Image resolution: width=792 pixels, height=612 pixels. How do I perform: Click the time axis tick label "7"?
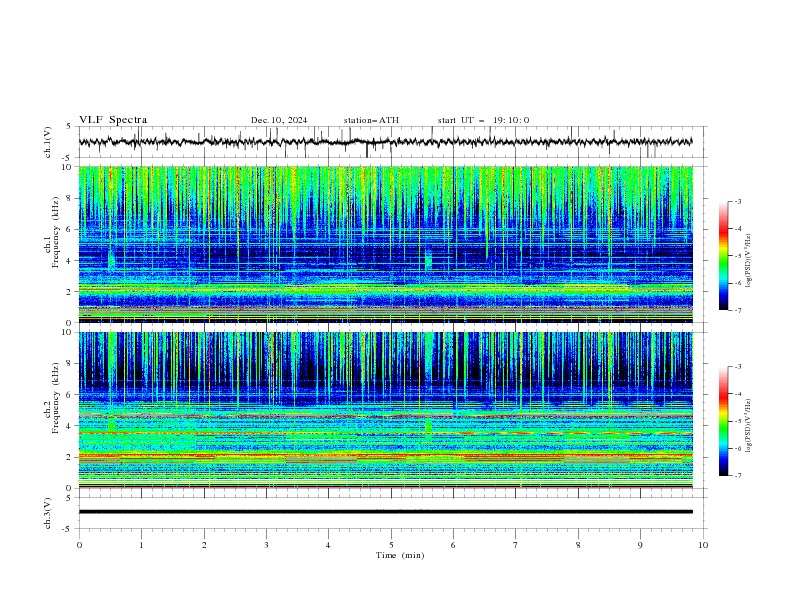tap(516, 545)
